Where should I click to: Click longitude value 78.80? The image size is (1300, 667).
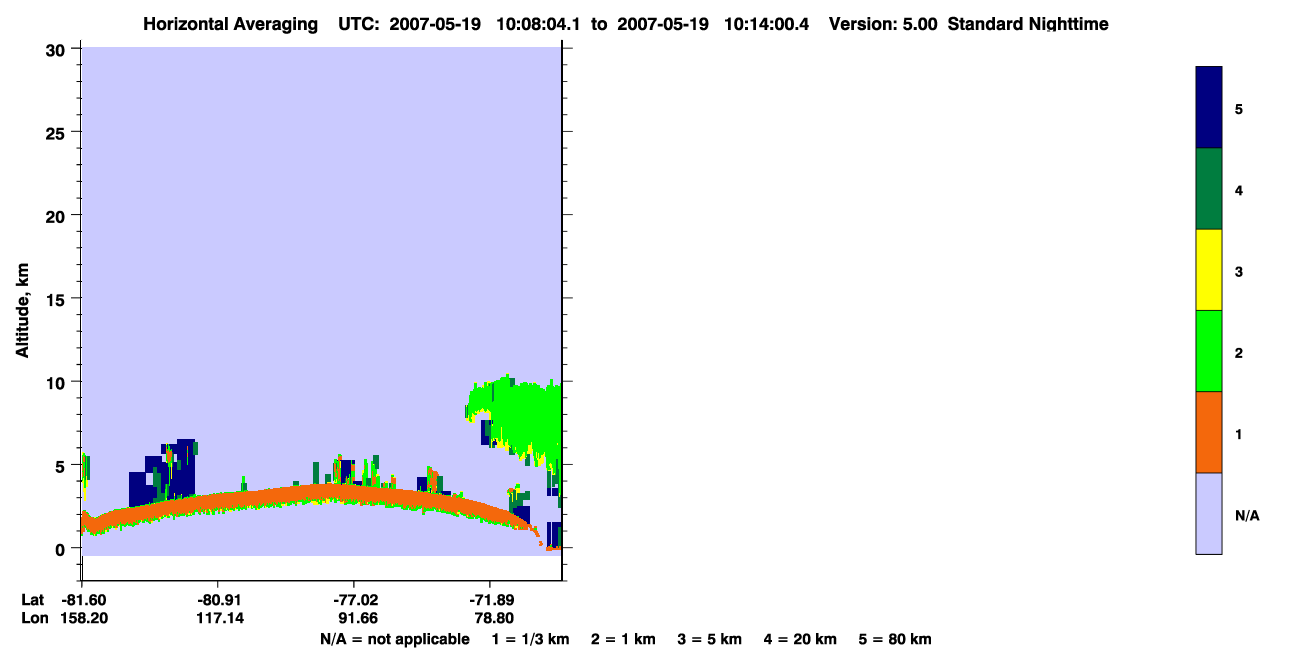click(x=492, y=618)
